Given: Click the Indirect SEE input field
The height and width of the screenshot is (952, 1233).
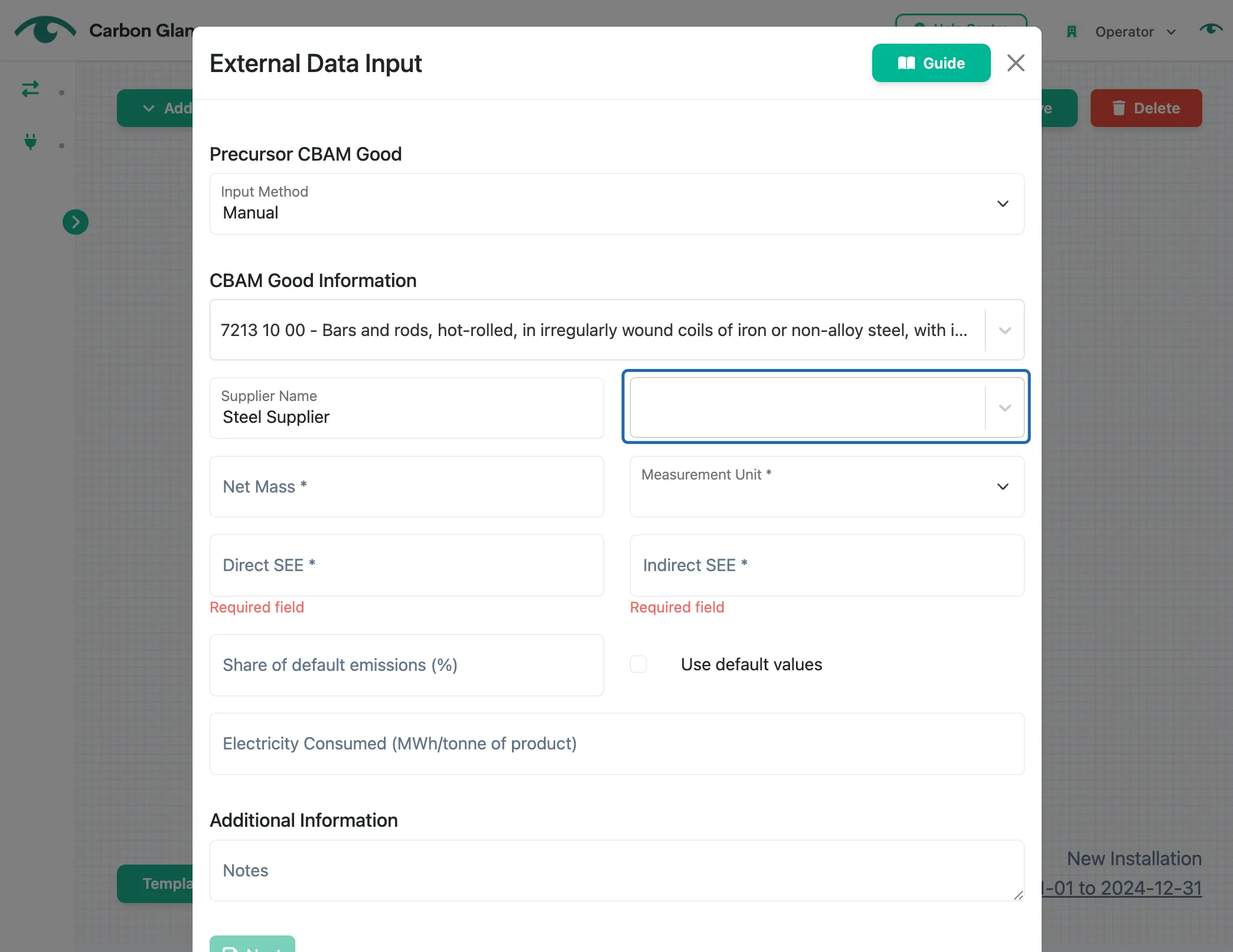Looking at the screenshot, I should pos(827,565).
